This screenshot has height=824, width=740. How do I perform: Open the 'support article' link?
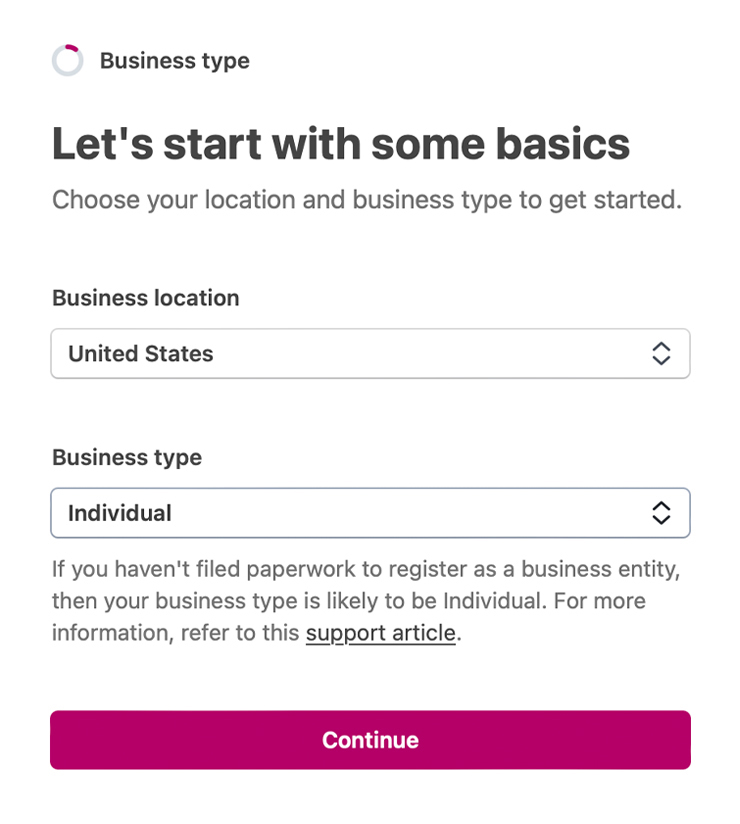click(380, 633)
